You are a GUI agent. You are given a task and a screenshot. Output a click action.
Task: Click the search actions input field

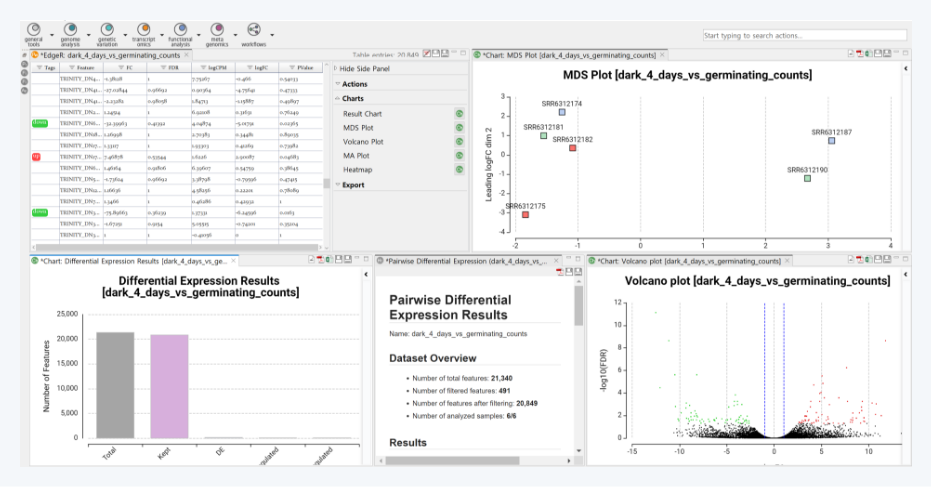(805, 36)
